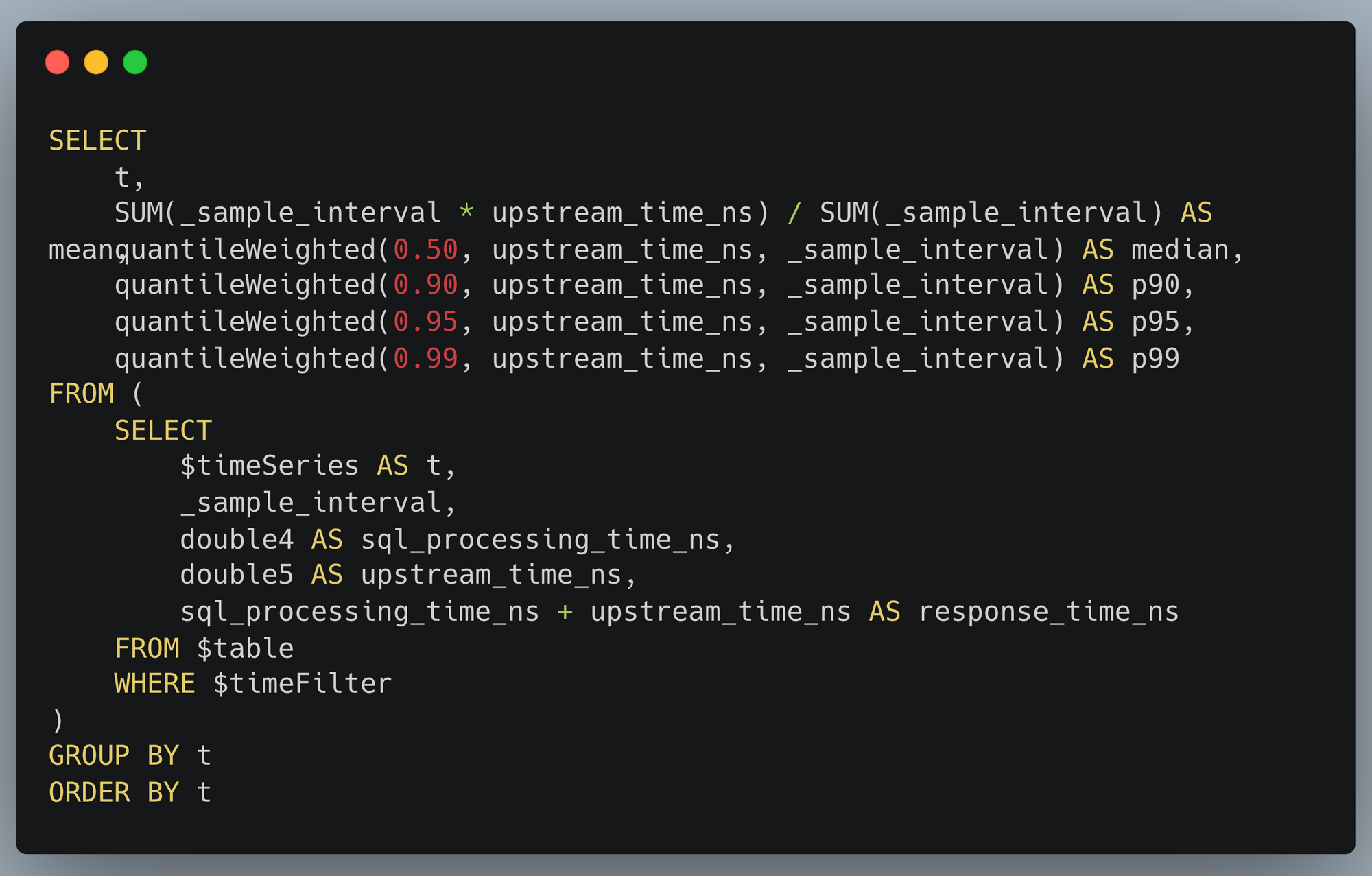The width and height of the screenshot is (1372, 876).
Task: Click the WHERE keyword
Action: 155,684
